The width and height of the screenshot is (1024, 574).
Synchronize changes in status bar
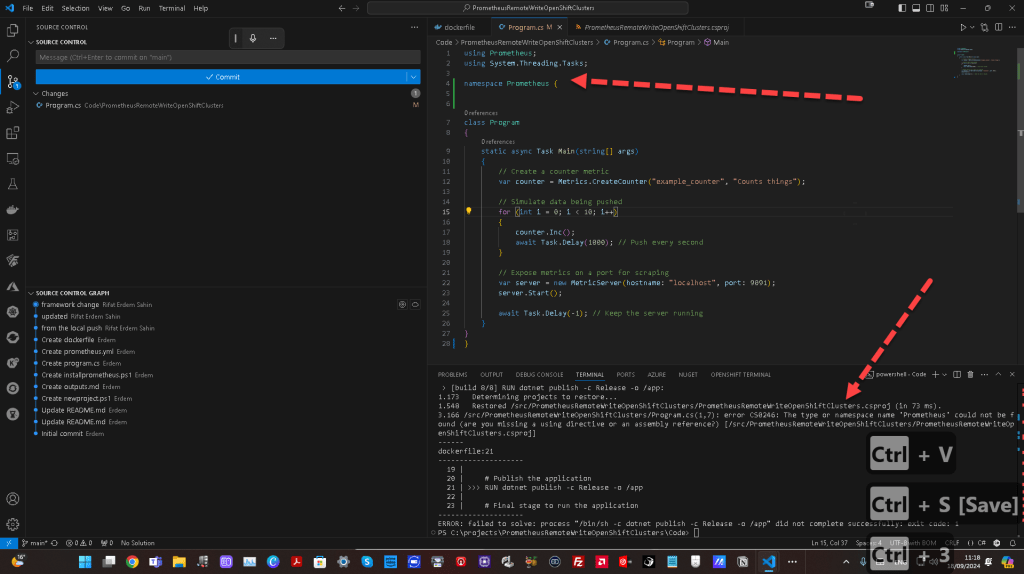55,543
